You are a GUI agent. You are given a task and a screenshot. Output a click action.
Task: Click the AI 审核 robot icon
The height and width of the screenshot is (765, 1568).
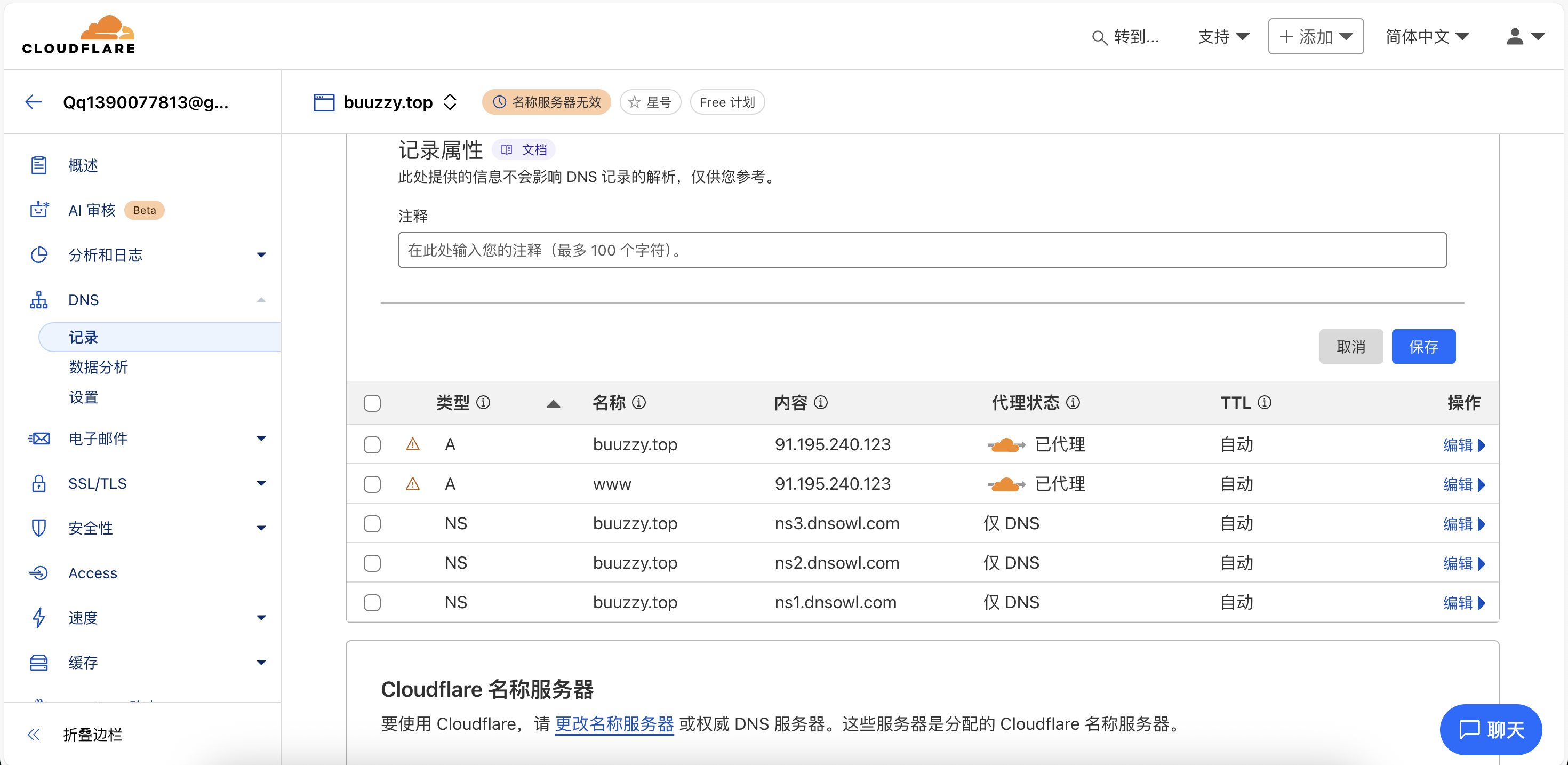[39, 210]
